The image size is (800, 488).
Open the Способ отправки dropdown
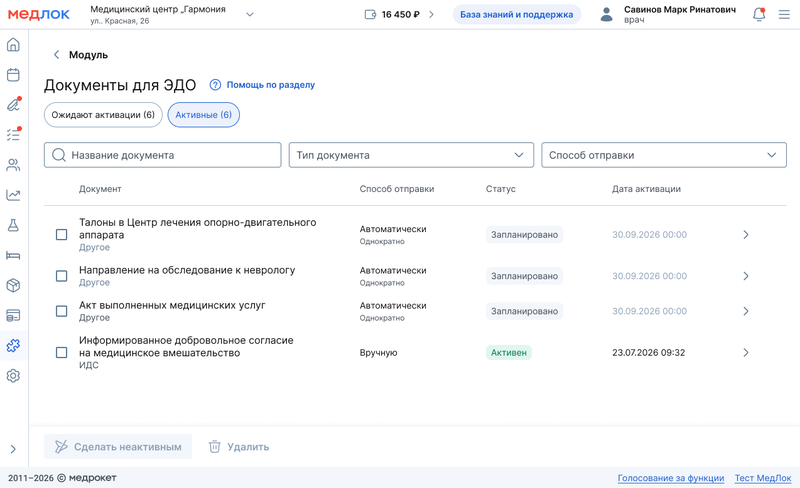(x=664, y=155)
